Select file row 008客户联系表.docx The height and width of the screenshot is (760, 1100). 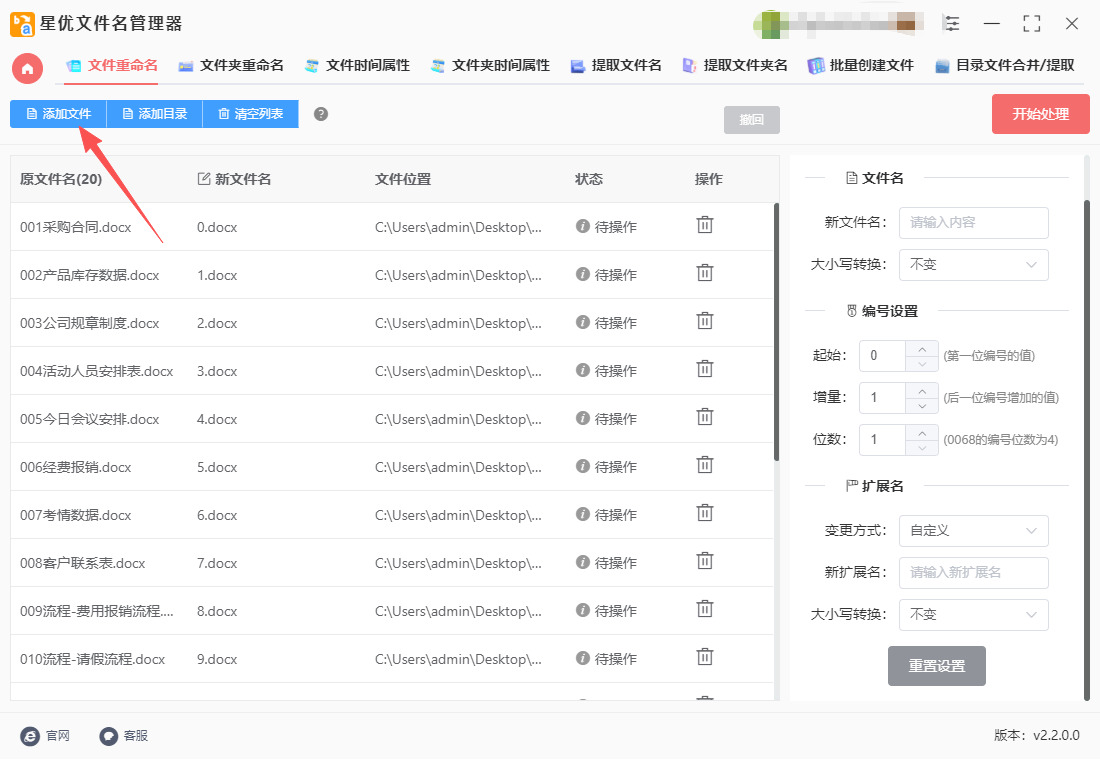tap(391, 563)
